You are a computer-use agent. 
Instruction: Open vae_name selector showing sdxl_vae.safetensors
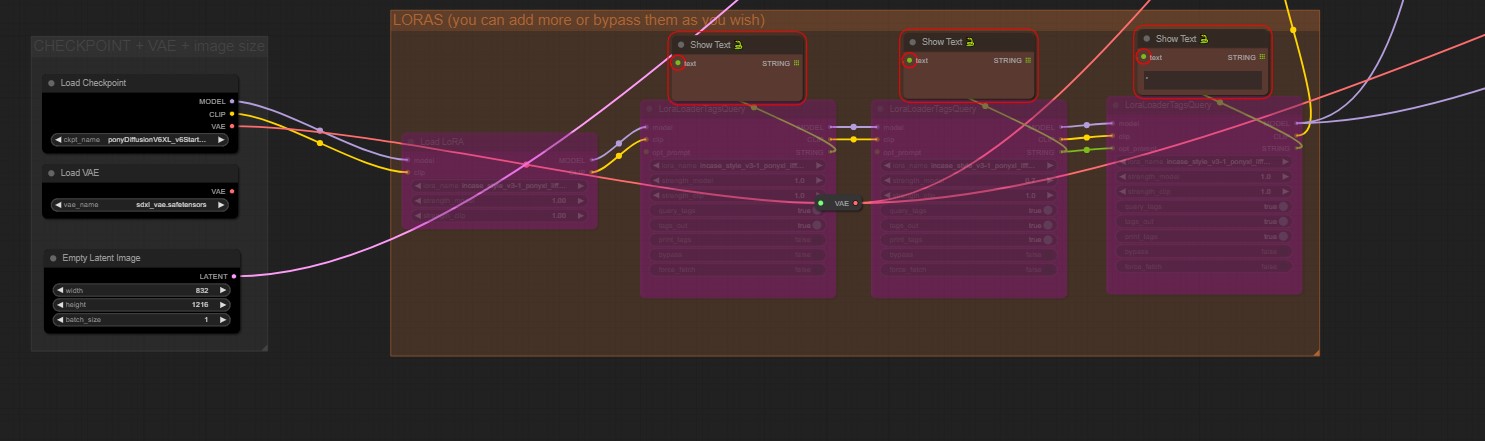tap(140, 204)
